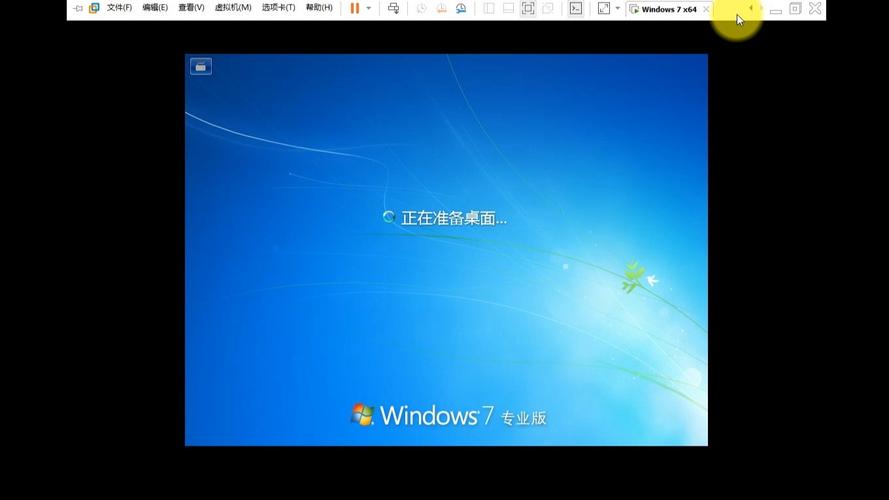Click the unity mode icon

pos(548,8)
